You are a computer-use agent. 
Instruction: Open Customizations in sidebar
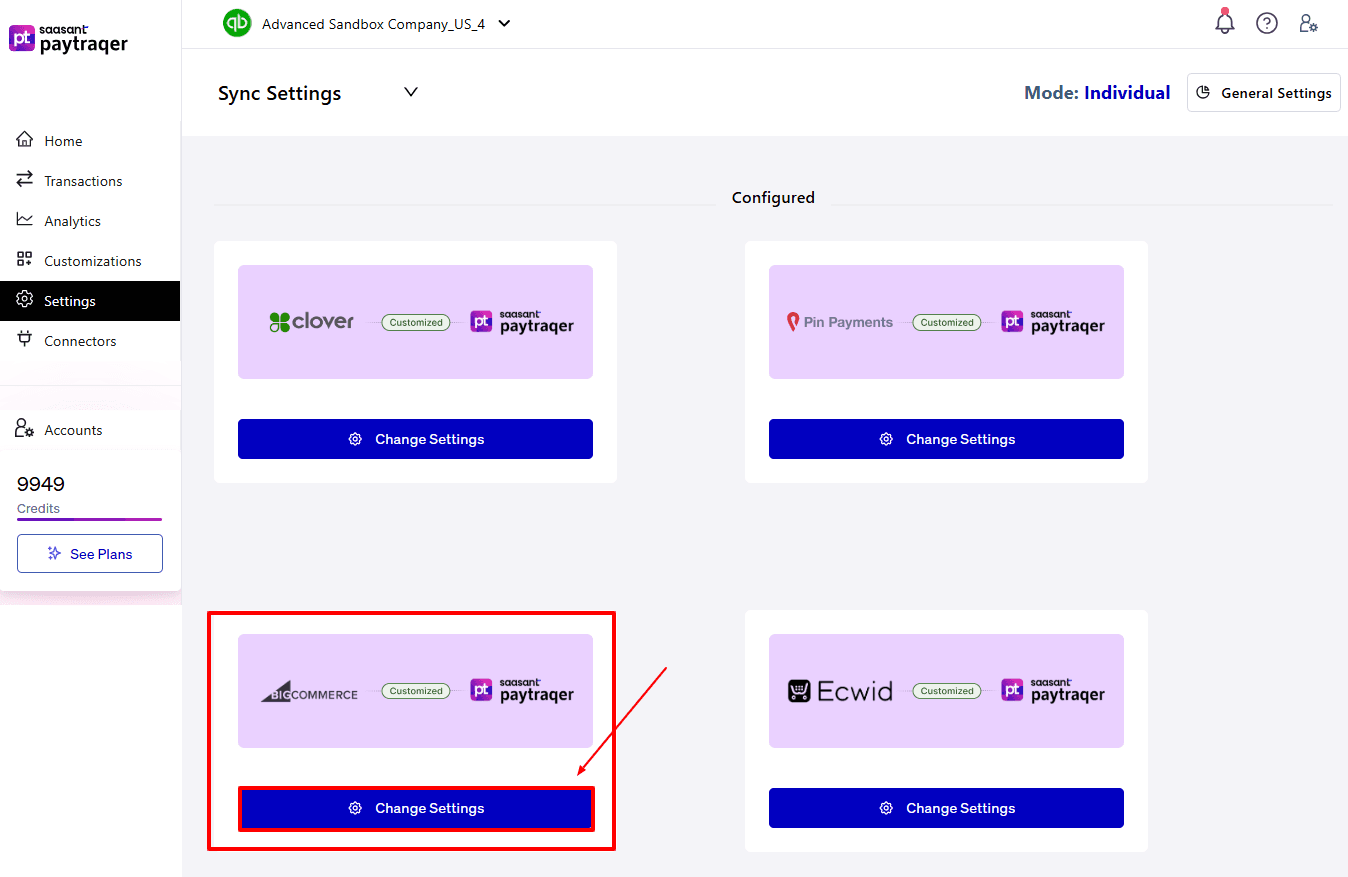coord(90,261)
